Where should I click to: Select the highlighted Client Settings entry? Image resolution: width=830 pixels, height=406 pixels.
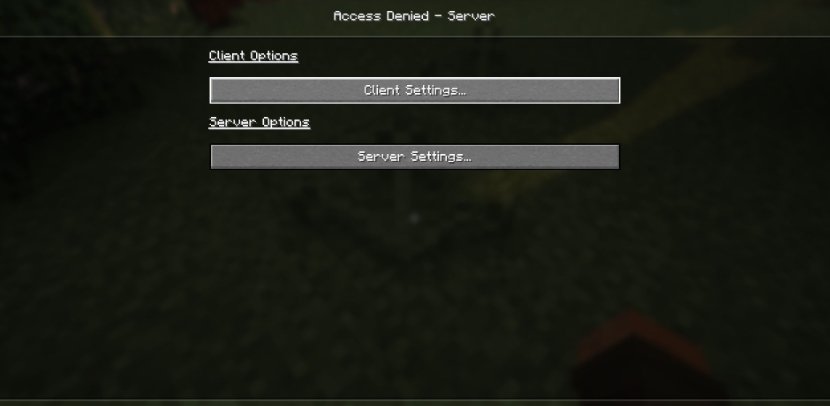pos(414,91)
